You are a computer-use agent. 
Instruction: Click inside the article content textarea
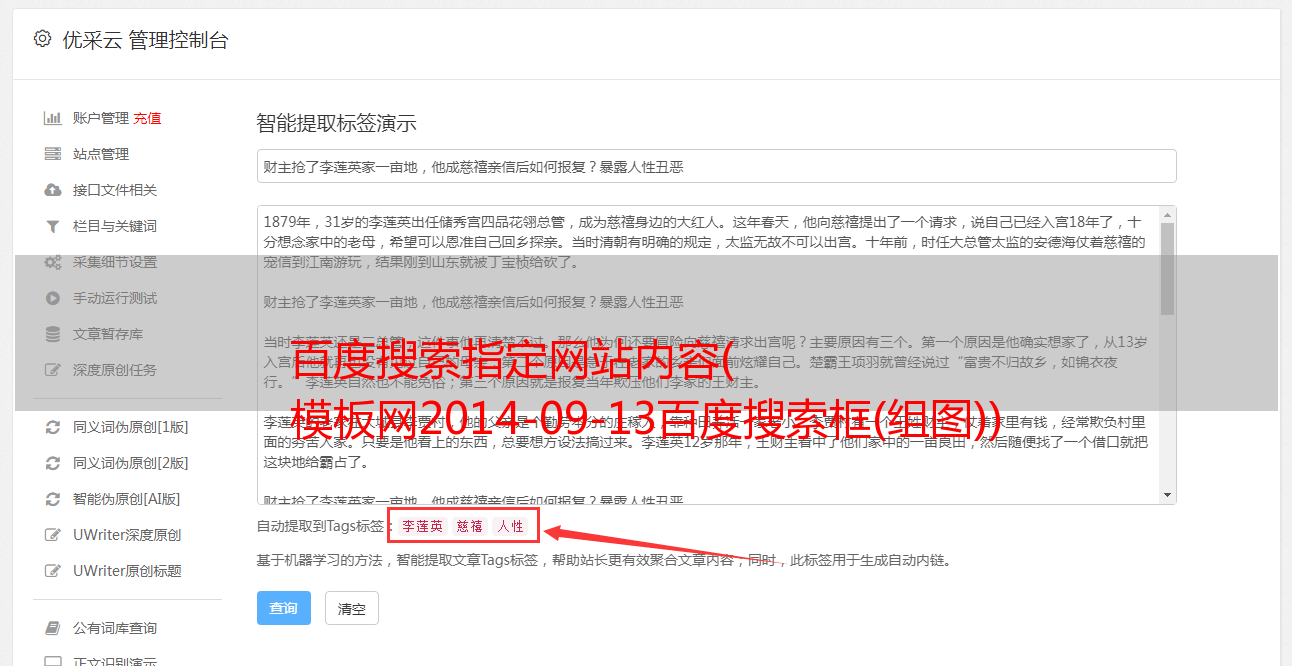point(708,355)
